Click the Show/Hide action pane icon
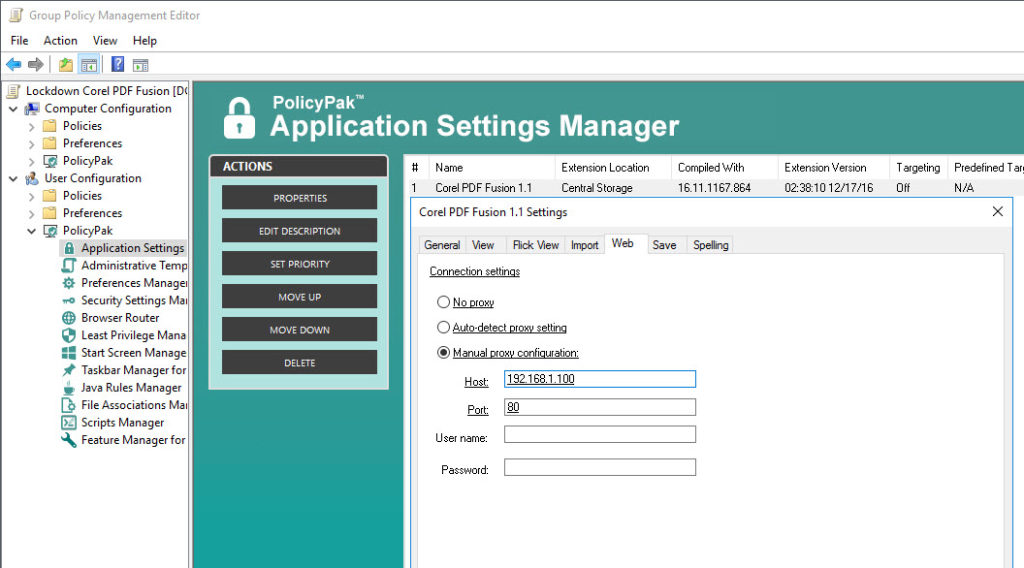Viewport: 1024px width, 568px height. pos(140,65)
